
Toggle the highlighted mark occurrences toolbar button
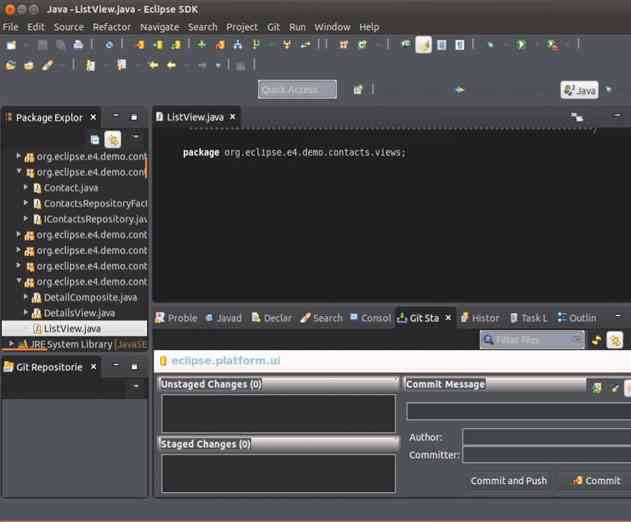click(423, 45)
